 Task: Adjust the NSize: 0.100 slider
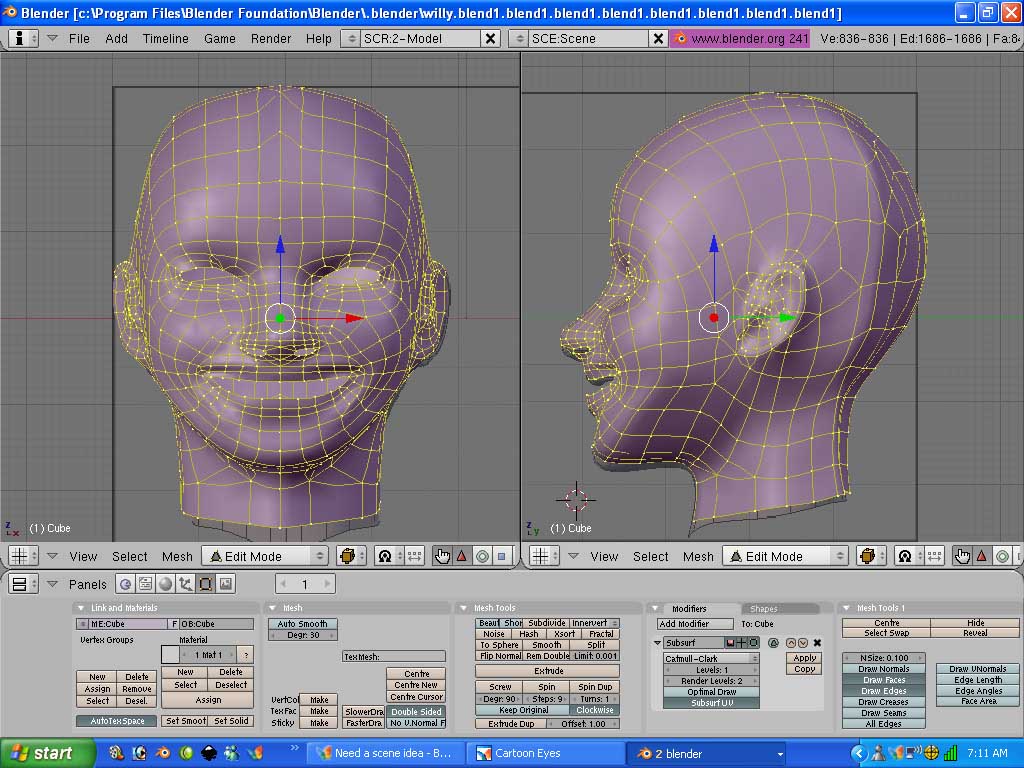coord(884,658)
